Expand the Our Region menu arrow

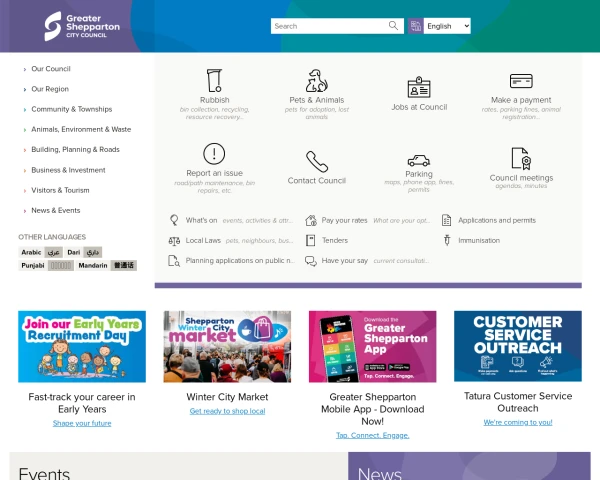tap(25, 90)
